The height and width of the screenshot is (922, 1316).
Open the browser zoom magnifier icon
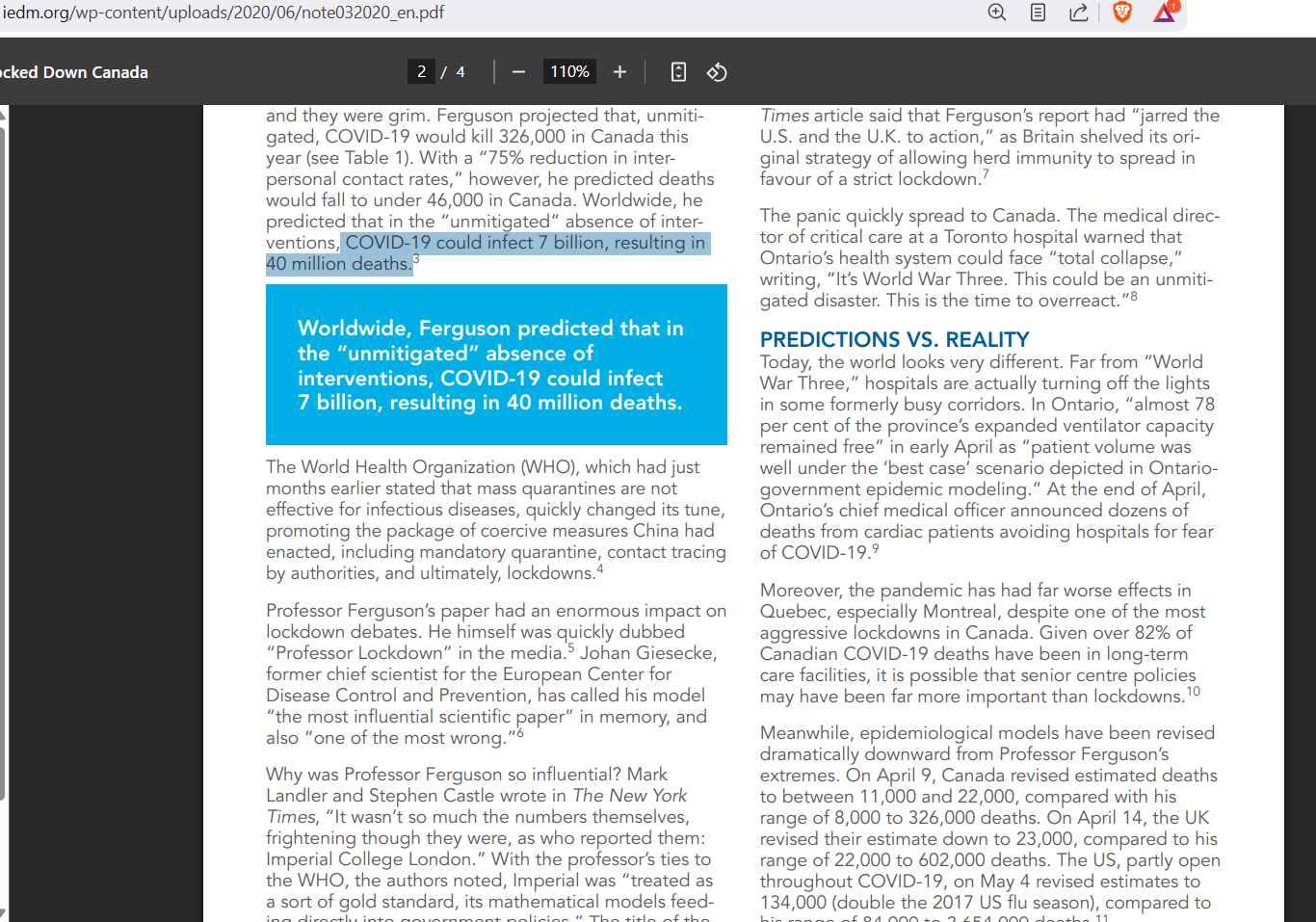tap(997, 13)
